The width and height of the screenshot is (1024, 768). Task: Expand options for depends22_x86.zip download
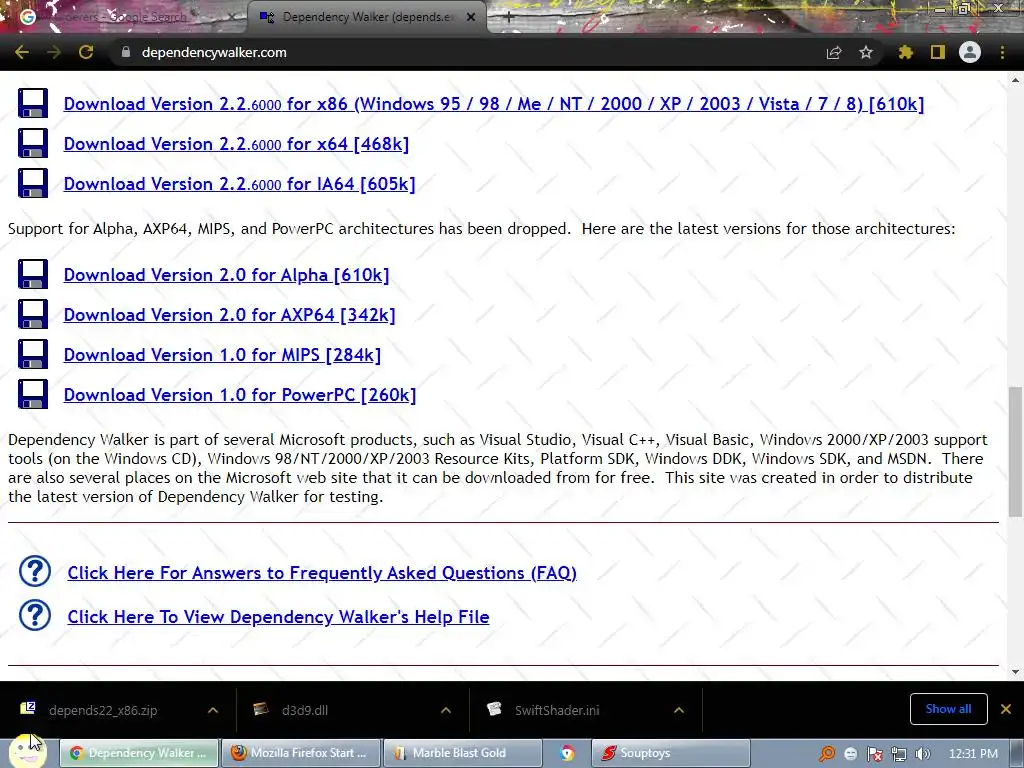(213, 710)
